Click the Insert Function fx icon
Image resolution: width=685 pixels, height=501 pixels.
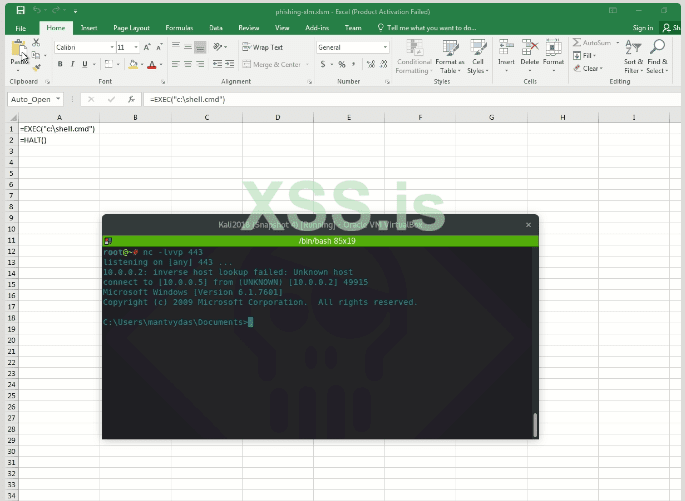tap(131, 99)
